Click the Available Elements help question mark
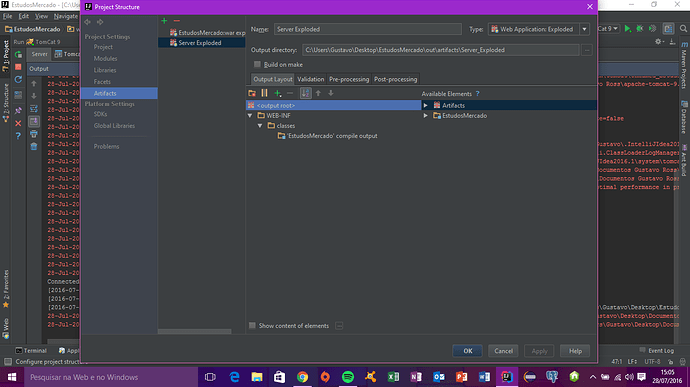This screenshot has width=690, height=387. tap(477, 94)
